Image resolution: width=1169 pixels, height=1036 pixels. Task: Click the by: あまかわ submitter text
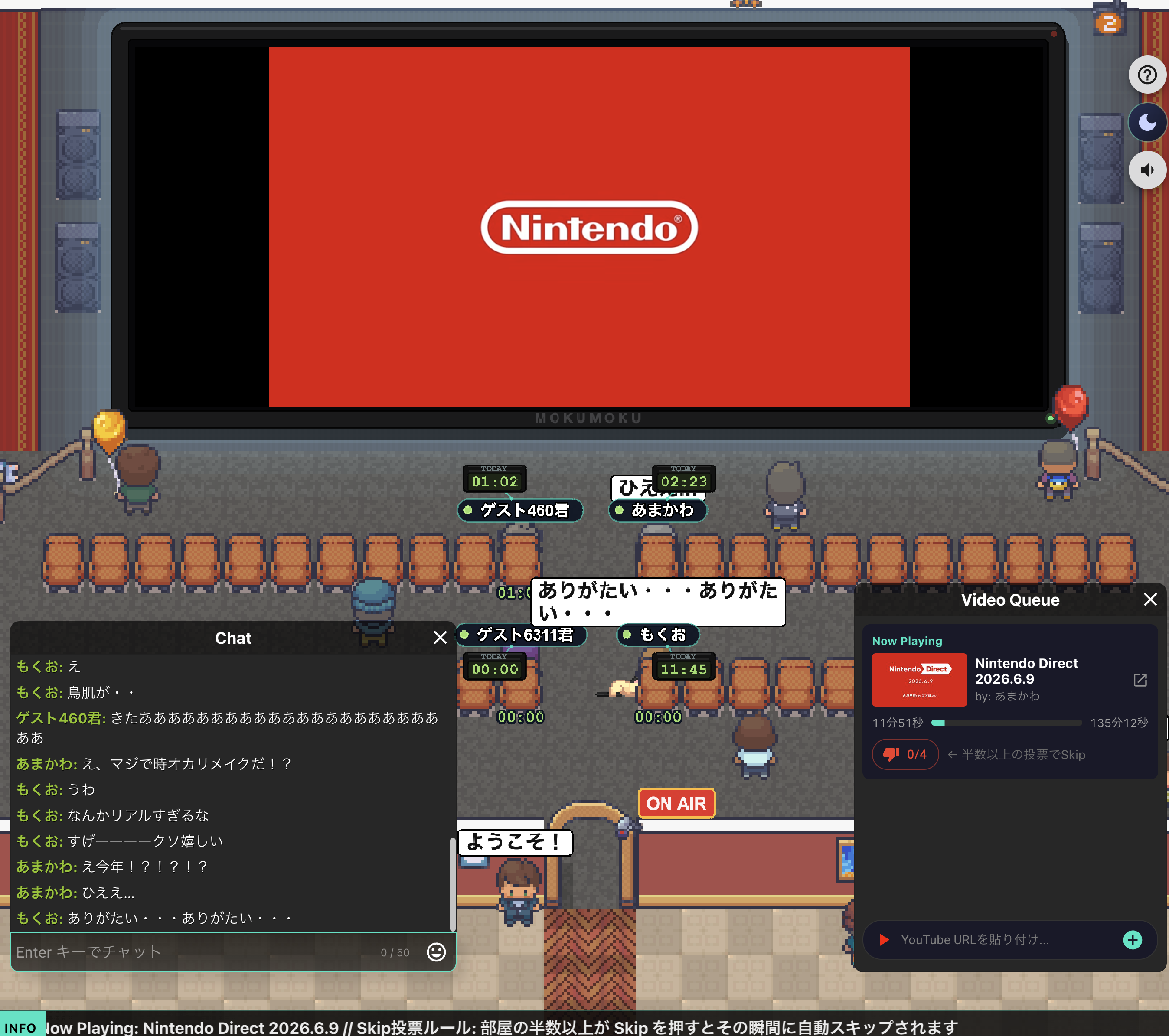coord(1007,696)
